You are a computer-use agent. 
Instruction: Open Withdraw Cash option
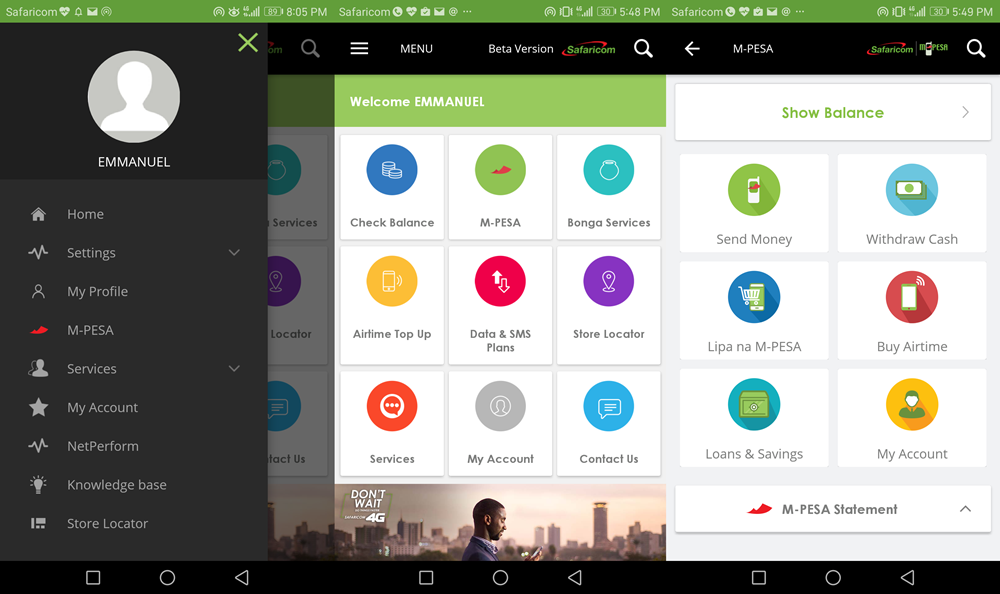point(911,190)
